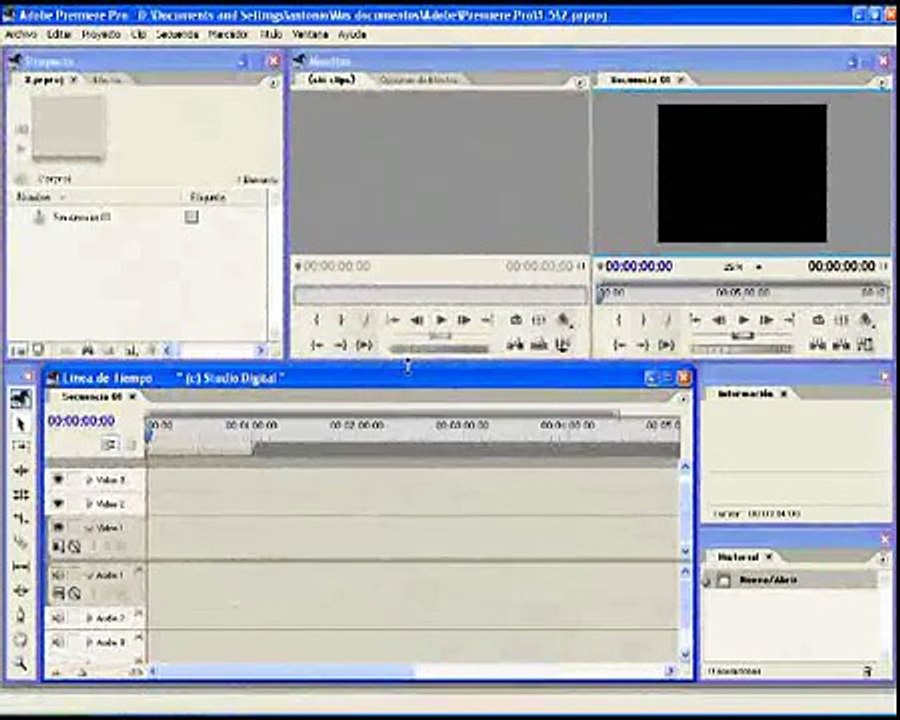This screenshot has width=900, height=720.
Task: Hide the Video 3 track eye
Action: point(57,479)
